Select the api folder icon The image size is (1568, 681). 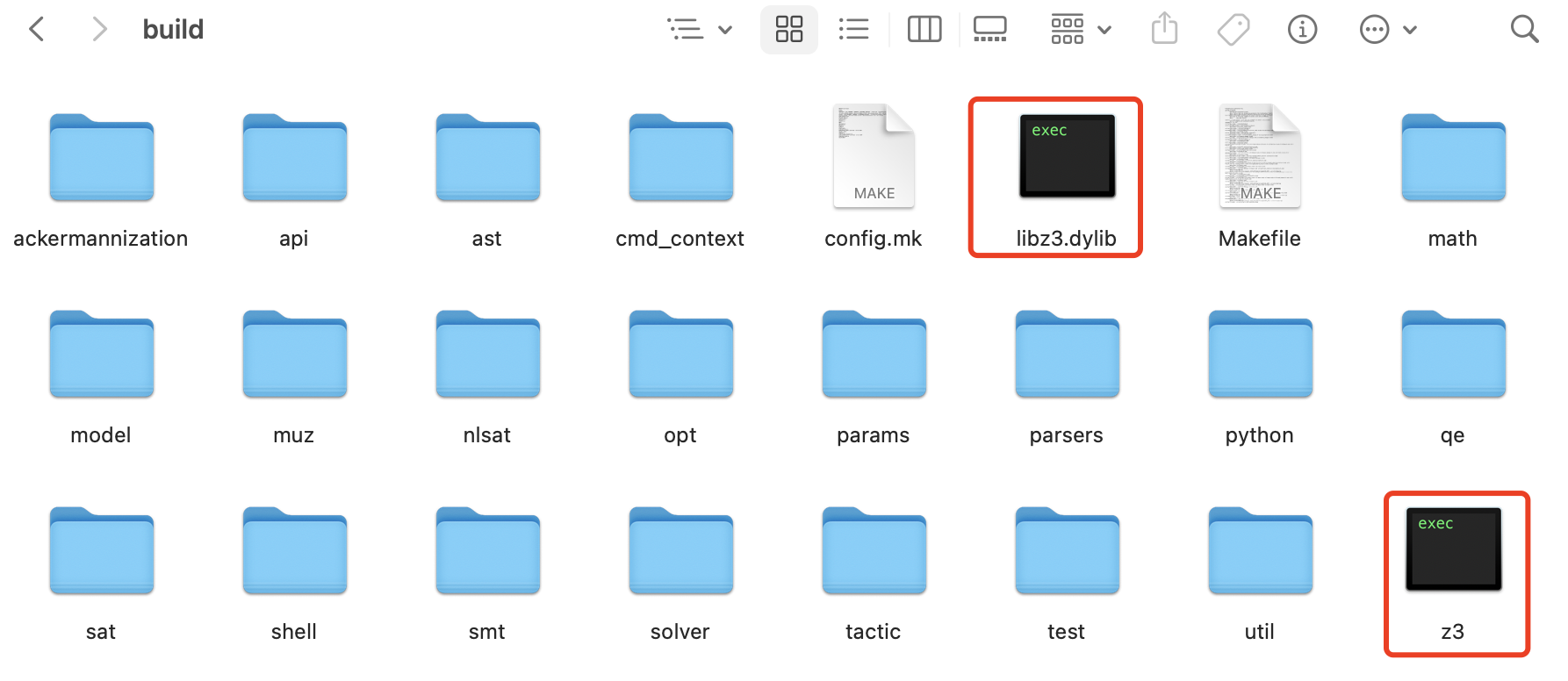pos(294,158)
